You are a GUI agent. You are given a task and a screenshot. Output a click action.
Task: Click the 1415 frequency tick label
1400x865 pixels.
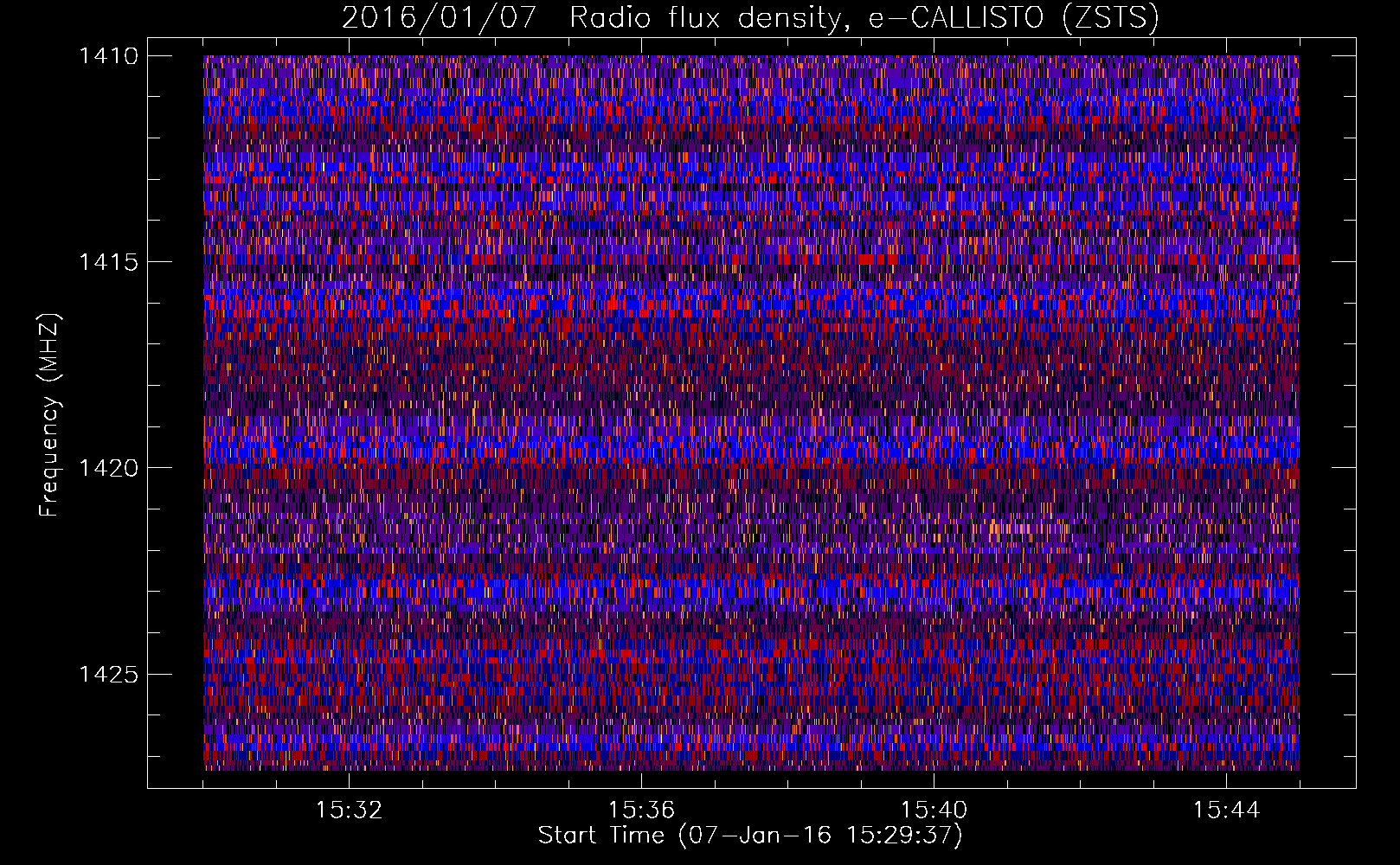108,262
